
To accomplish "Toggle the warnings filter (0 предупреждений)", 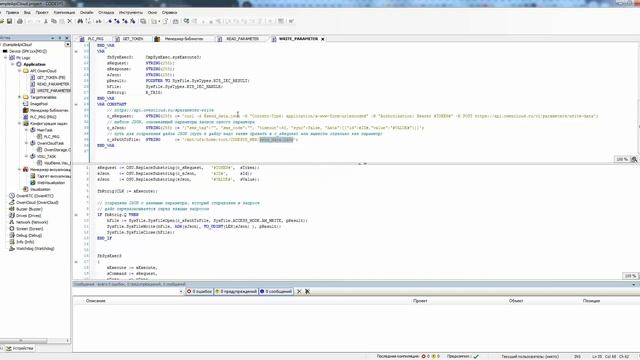I will coord(236,291).
